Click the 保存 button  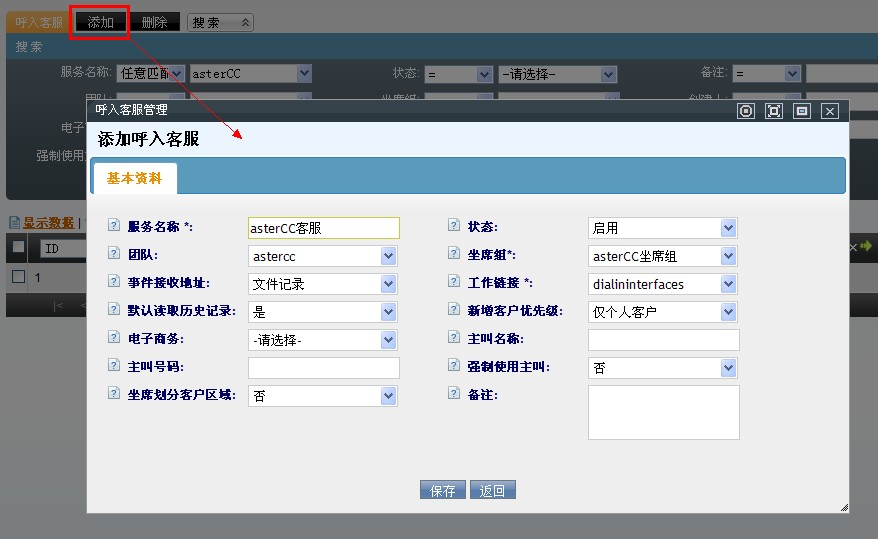(443, 490)
